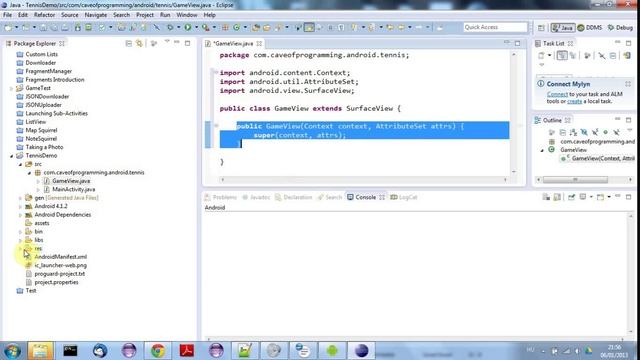Click the New Java Class green icon

tap(236, 27)
